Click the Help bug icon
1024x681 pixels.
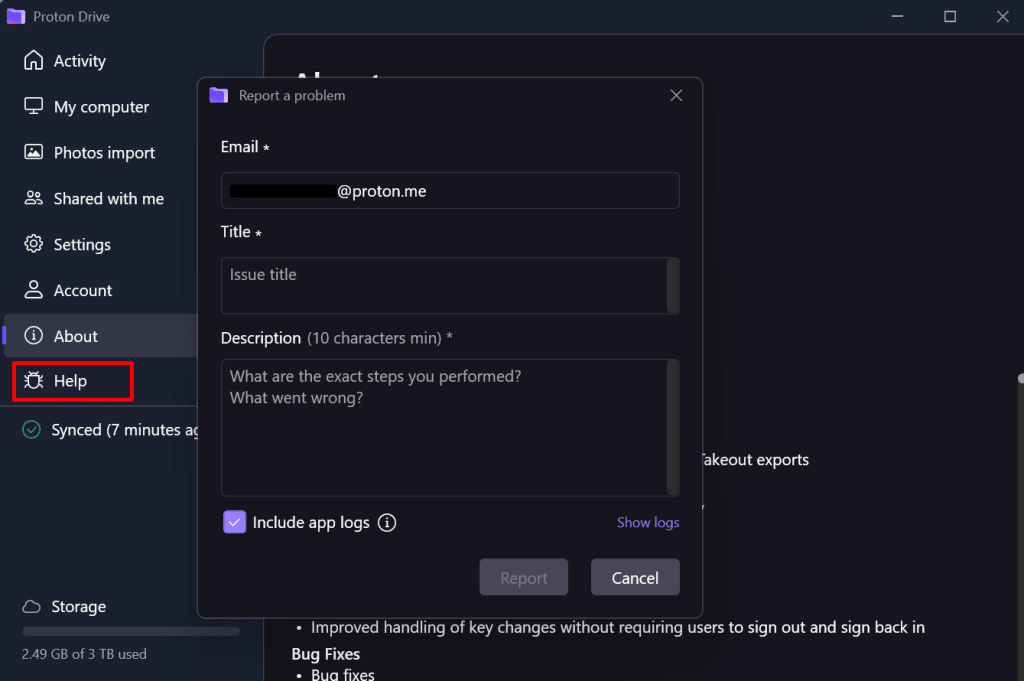tap(33, 381)
